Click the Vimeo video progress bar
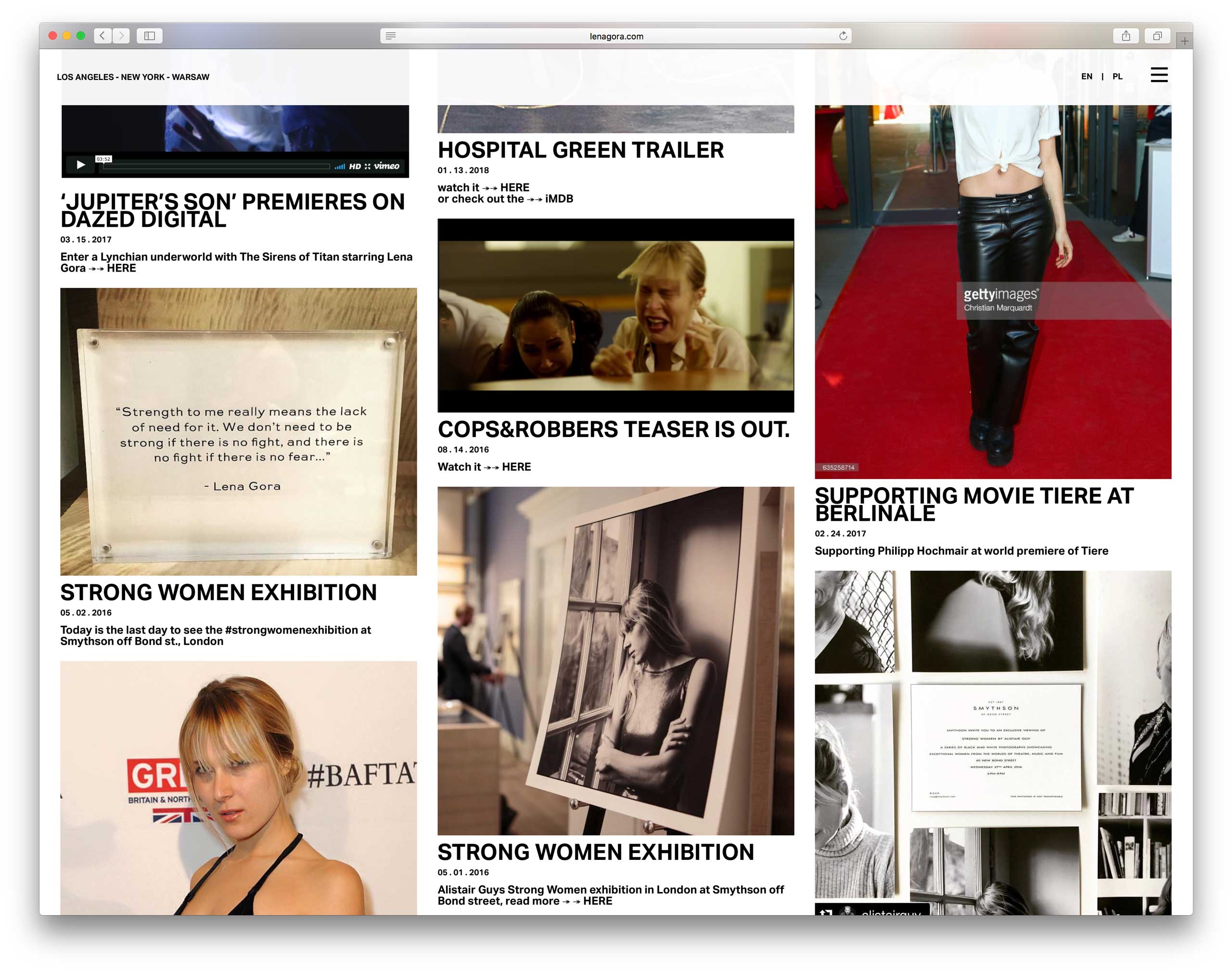The height and width of the screenshot is (971, 1232). coord(216,167)
